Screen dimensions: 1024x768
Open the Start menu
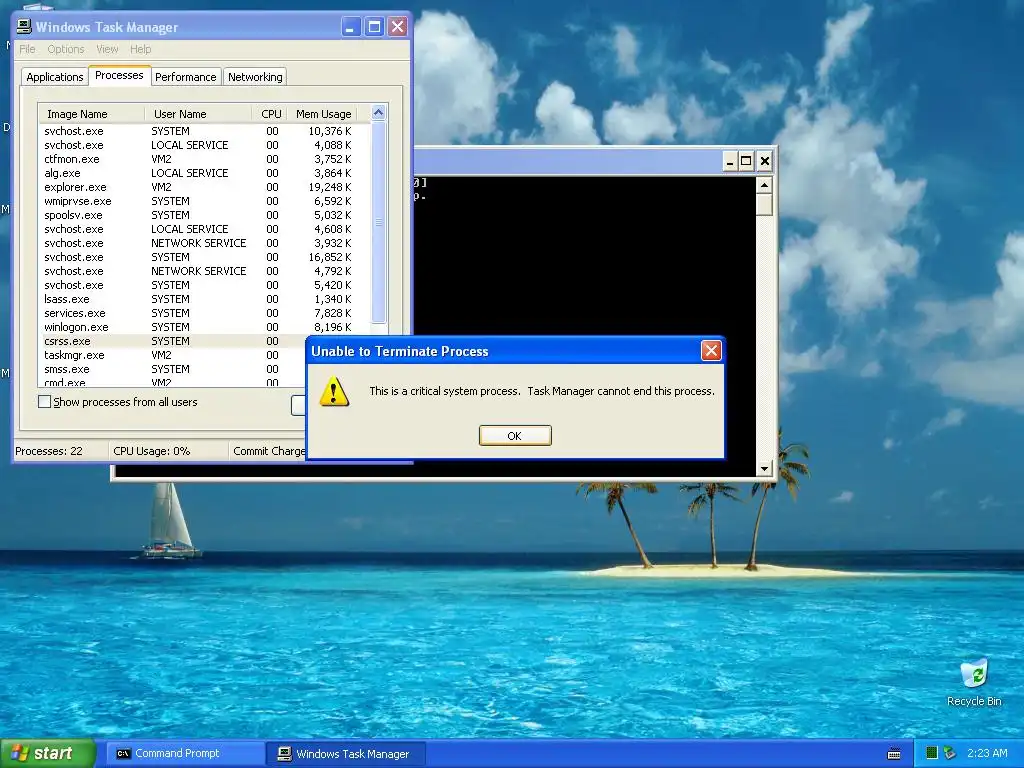[48, 754]
